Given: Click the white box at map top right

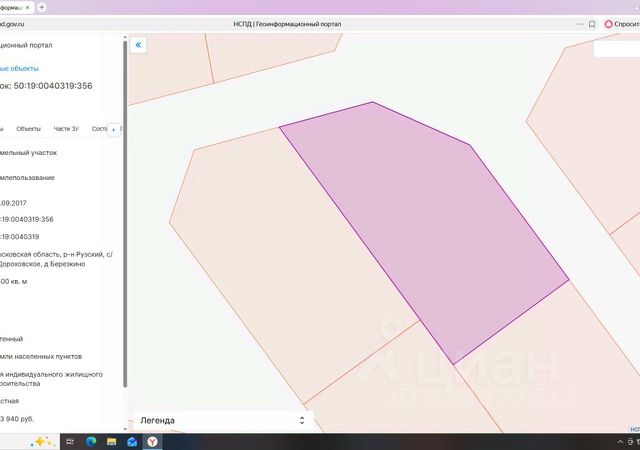Looking at the screenshot, I should 616,49.
